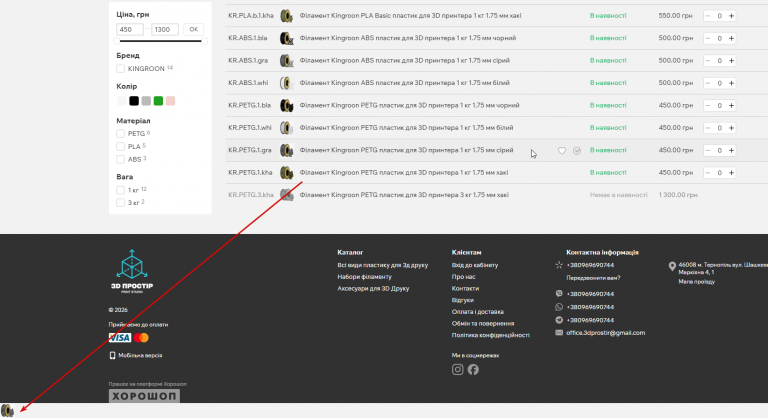Select the pink color swatch filter
768x418 pixels.
click(170, 101)
